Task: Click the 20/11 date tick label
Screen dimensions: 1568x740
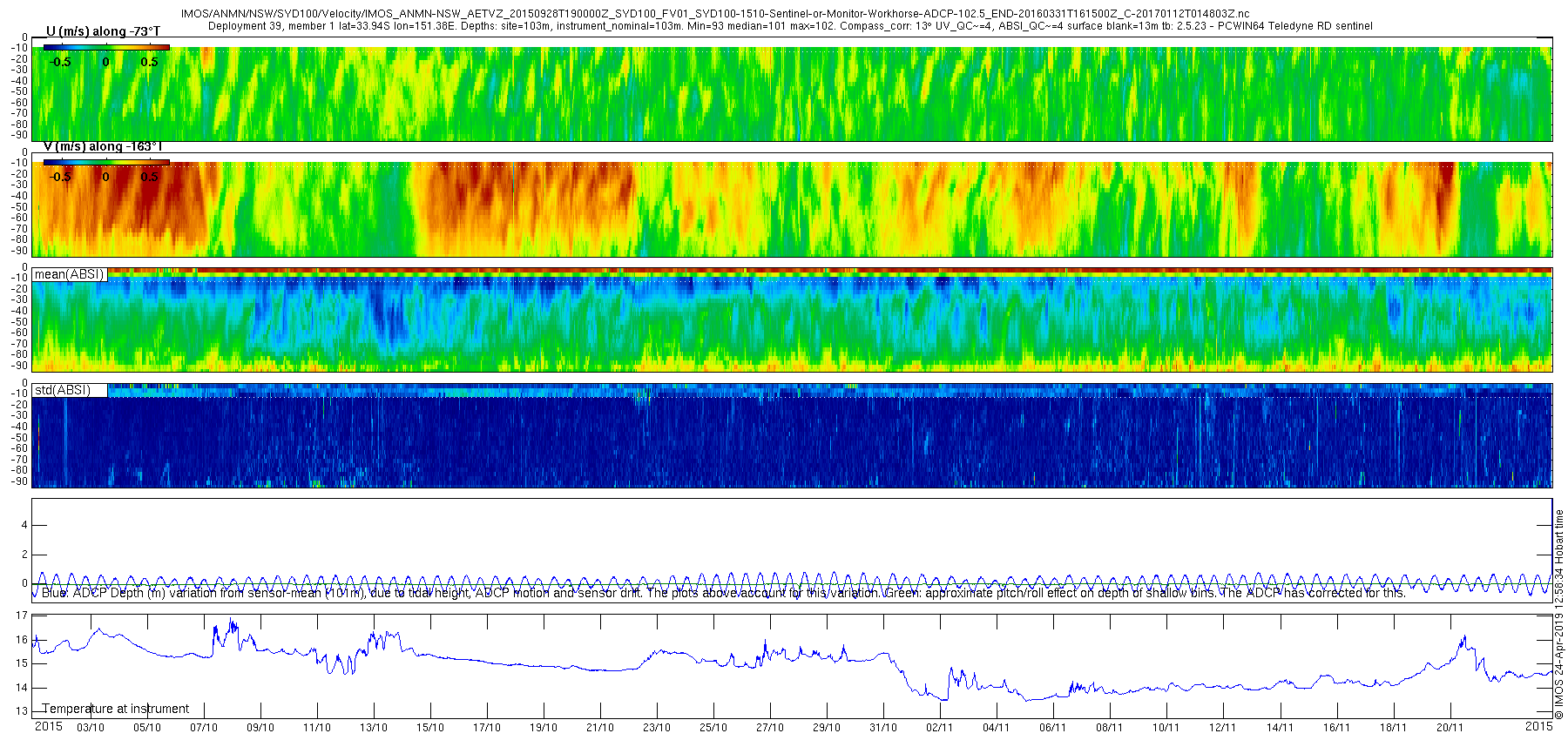Action: click(1450, 727)
